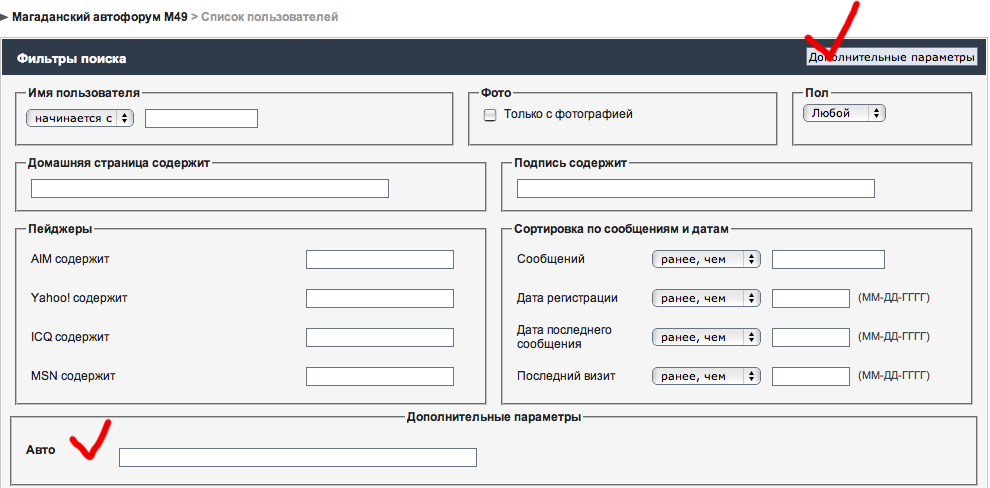Open the Последний визит comparison dropdown
This screenshot has height=488, width=990.
coord(706,377)
